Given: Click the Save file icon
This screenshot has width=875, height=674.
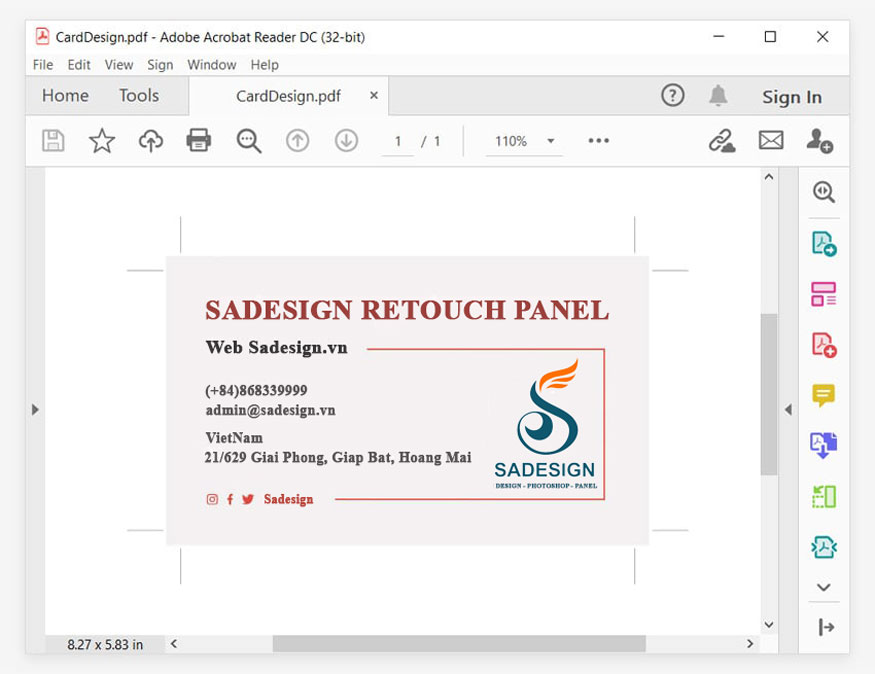Looking at the screenshot, I should 54,141.
